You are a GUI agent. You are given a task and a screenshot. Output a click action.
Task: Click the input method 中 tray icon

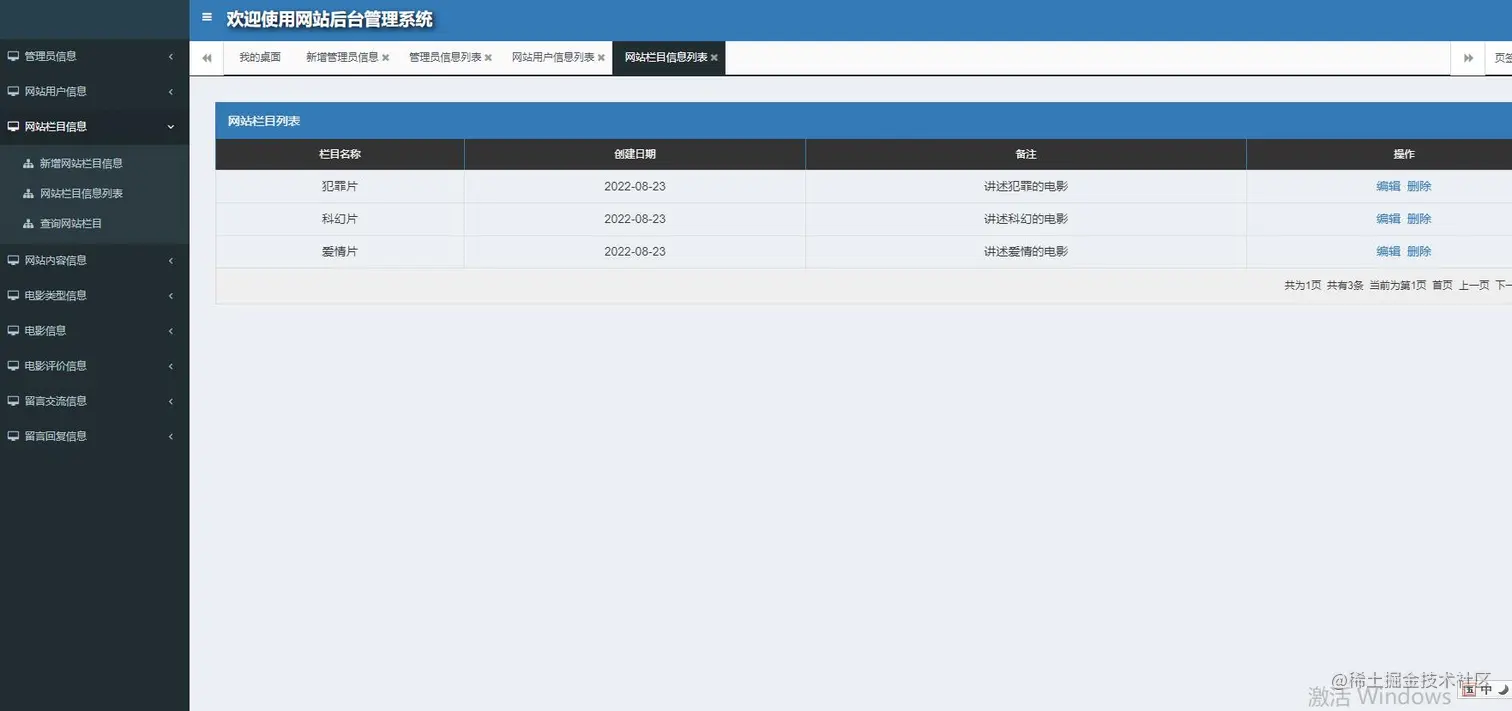tap(1486, 689)
